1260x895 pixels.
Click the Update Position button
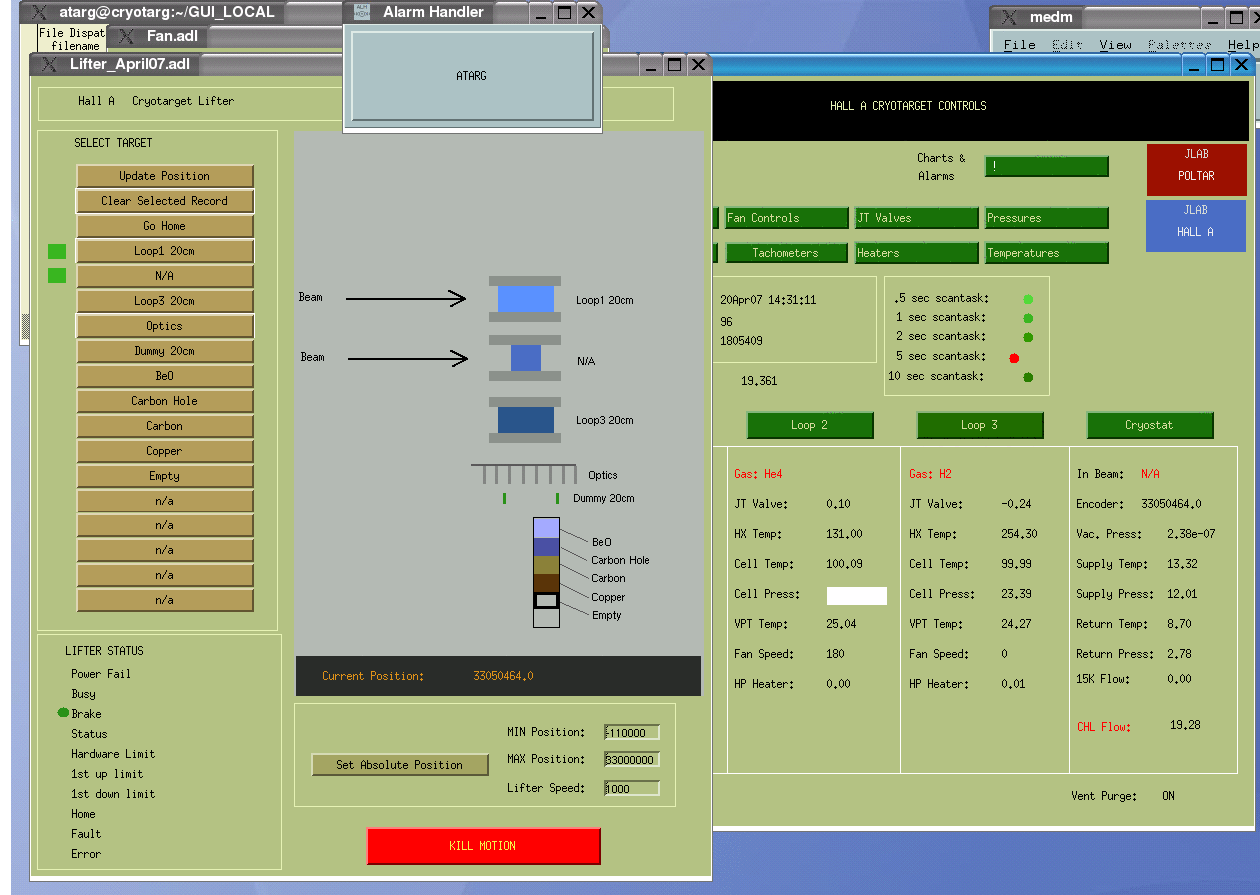point(165,176)
